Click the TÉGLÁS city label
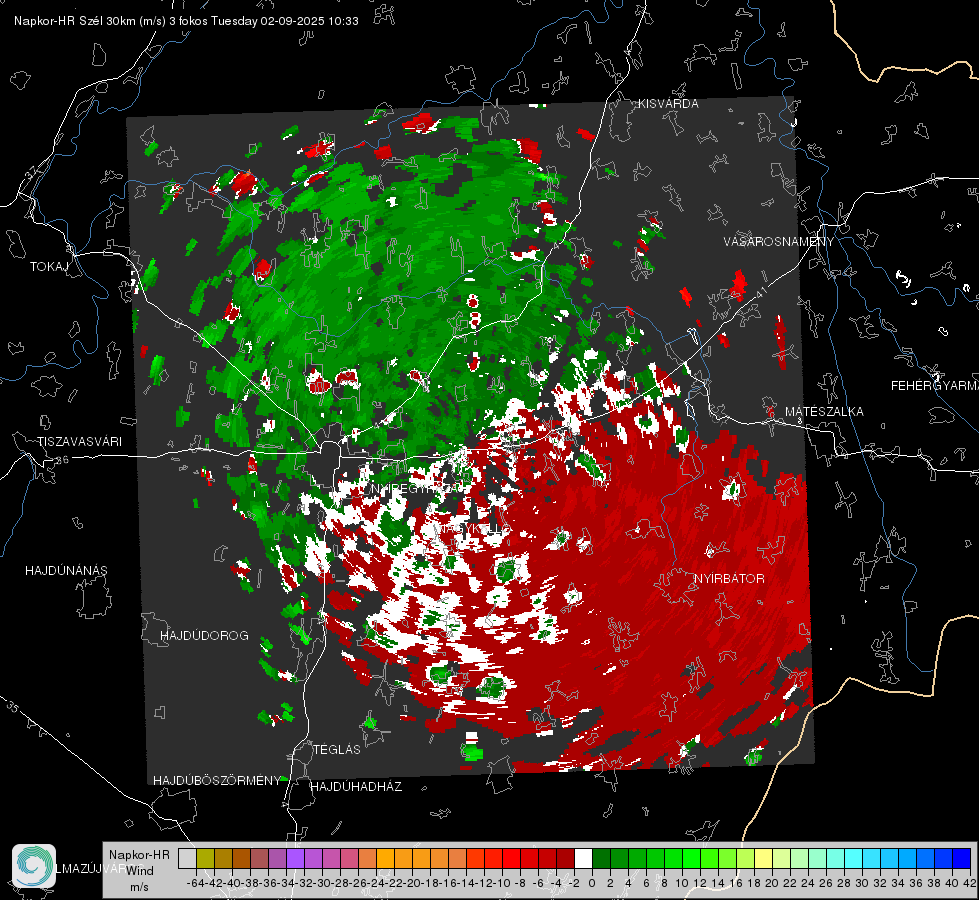Viewport: 979px width, 900px height. (x=337, y=749)
